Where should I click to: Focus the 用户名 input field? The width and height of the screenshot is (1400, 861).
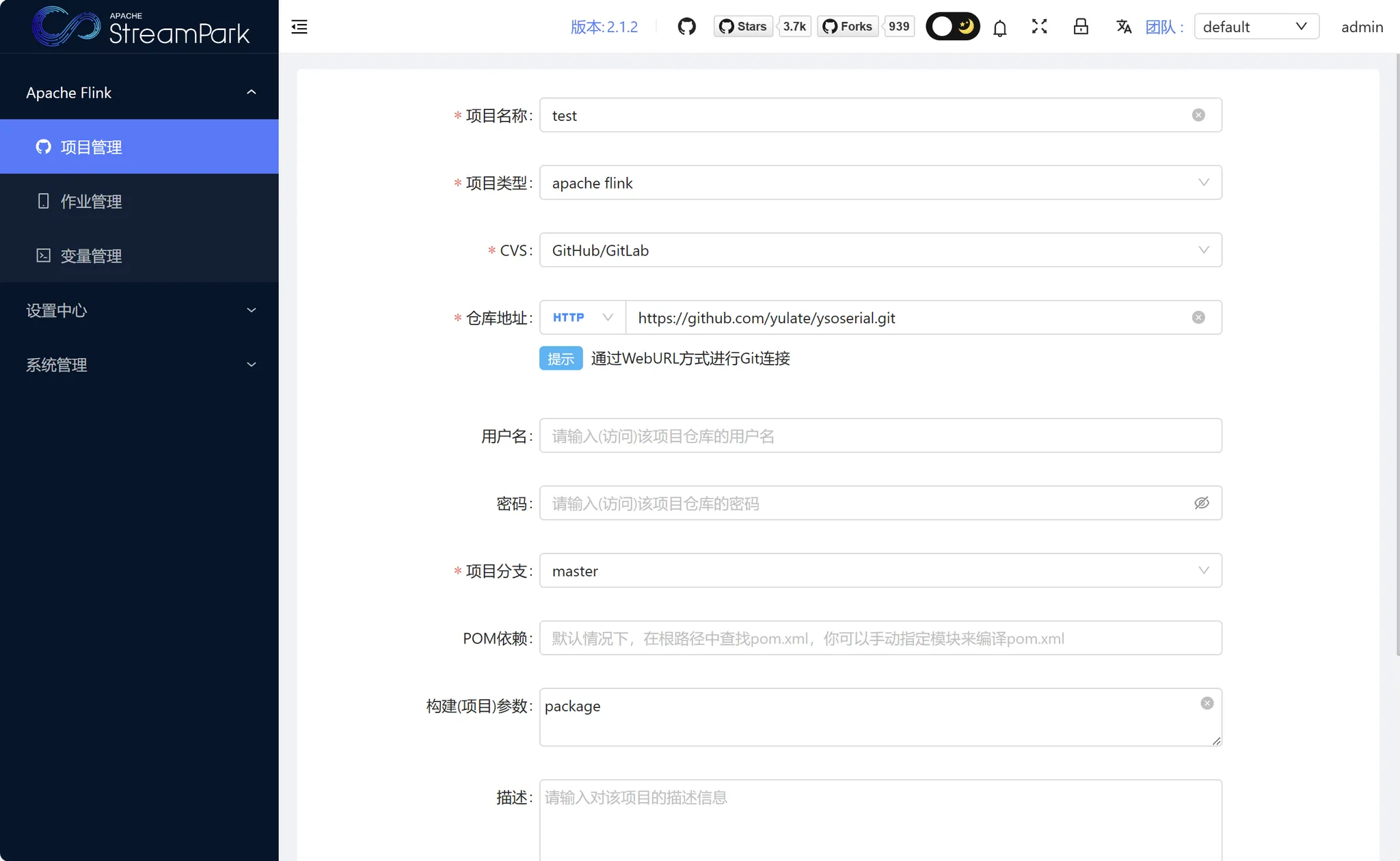tap(880, 435)
